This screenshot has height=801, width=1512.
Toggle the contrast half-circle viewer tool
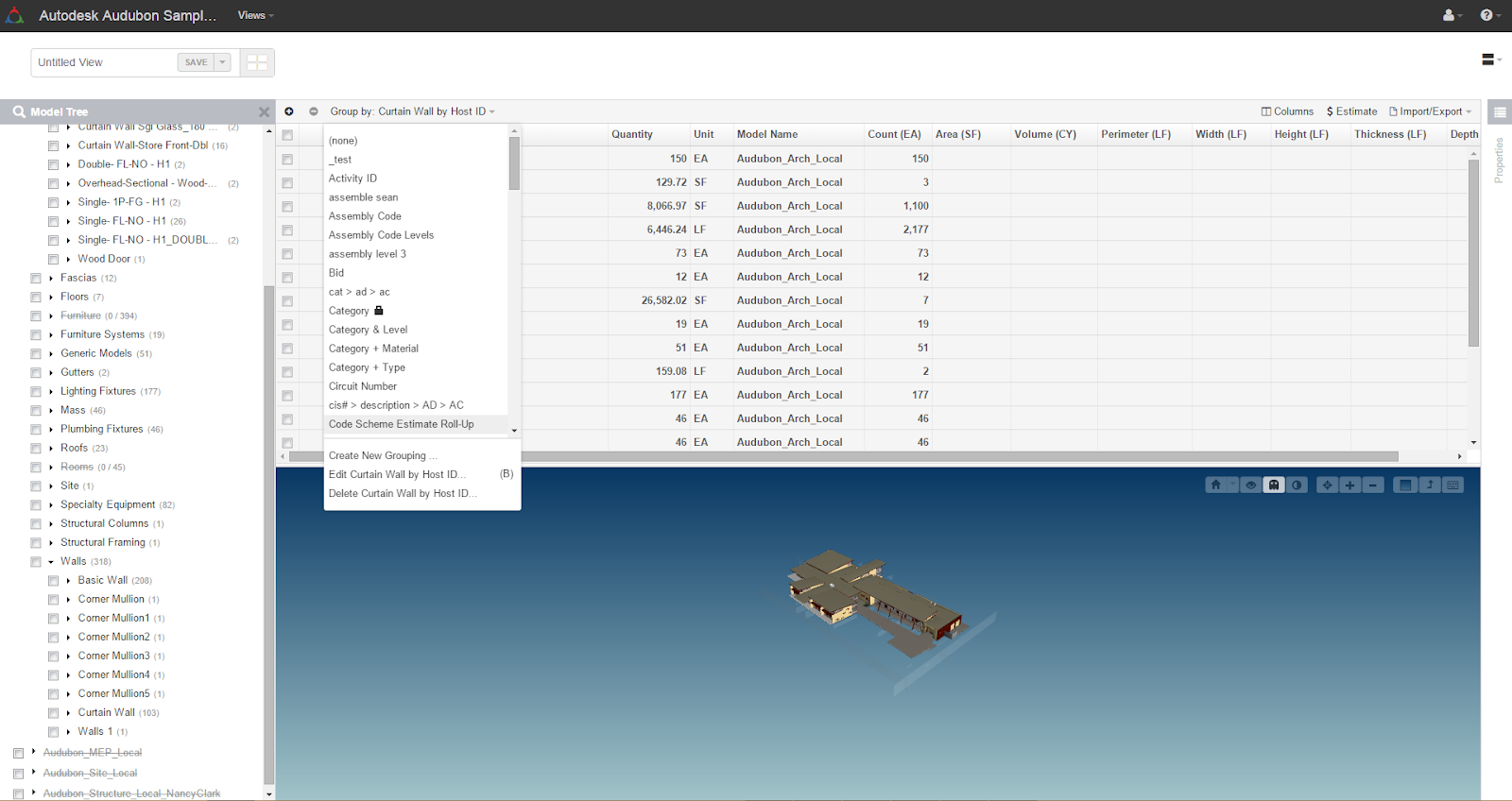[x=1297, y=485]
